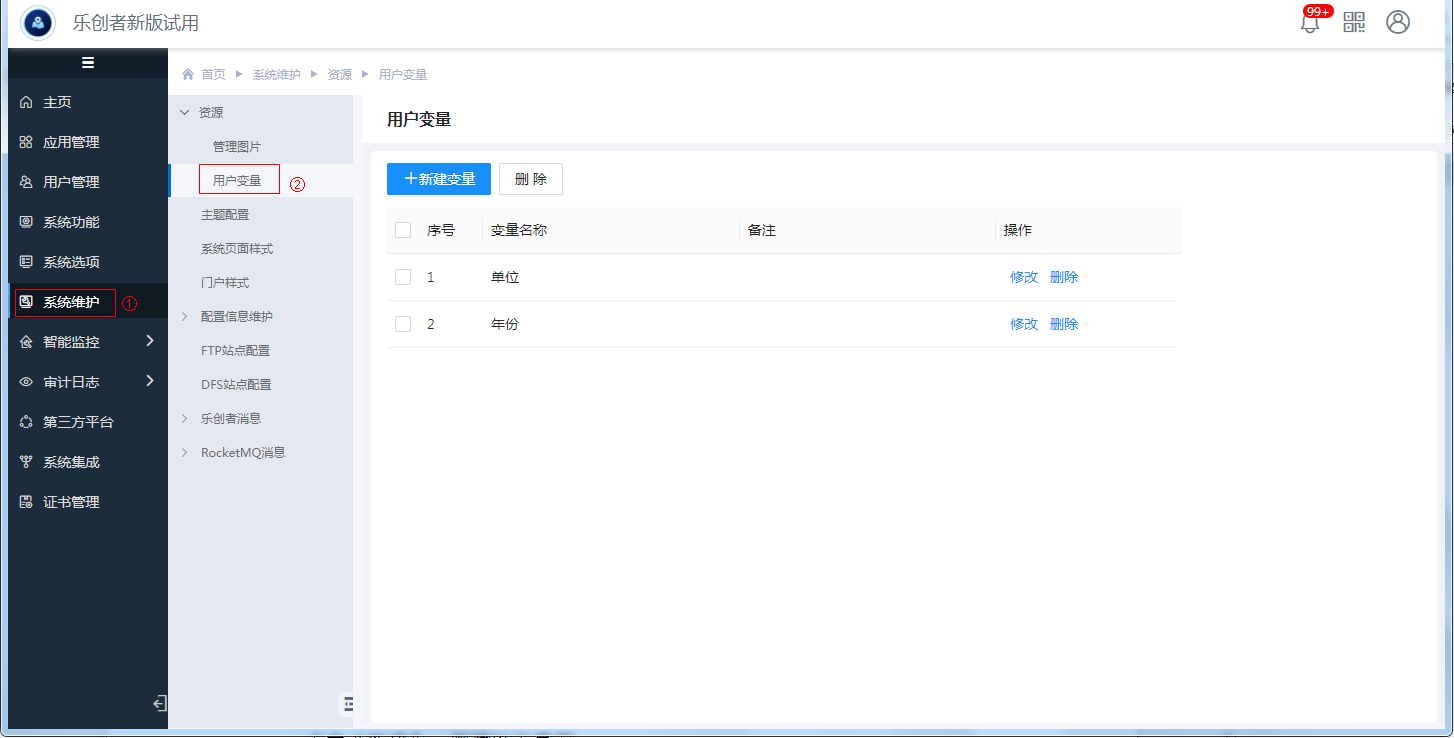The image size is (1454, 738).
Task: Click the logout icon at sidebar bottom
Action: point(159,704)
